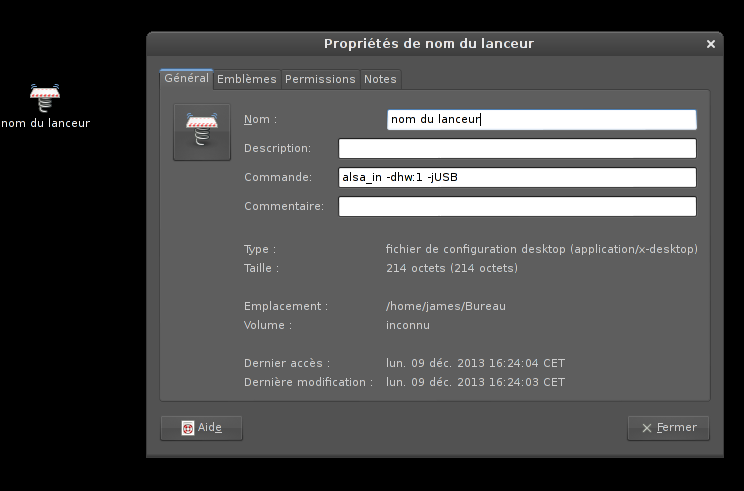Focus the Description text field
This screenshot has width=744, height=491.
click(x=517, y=148)
